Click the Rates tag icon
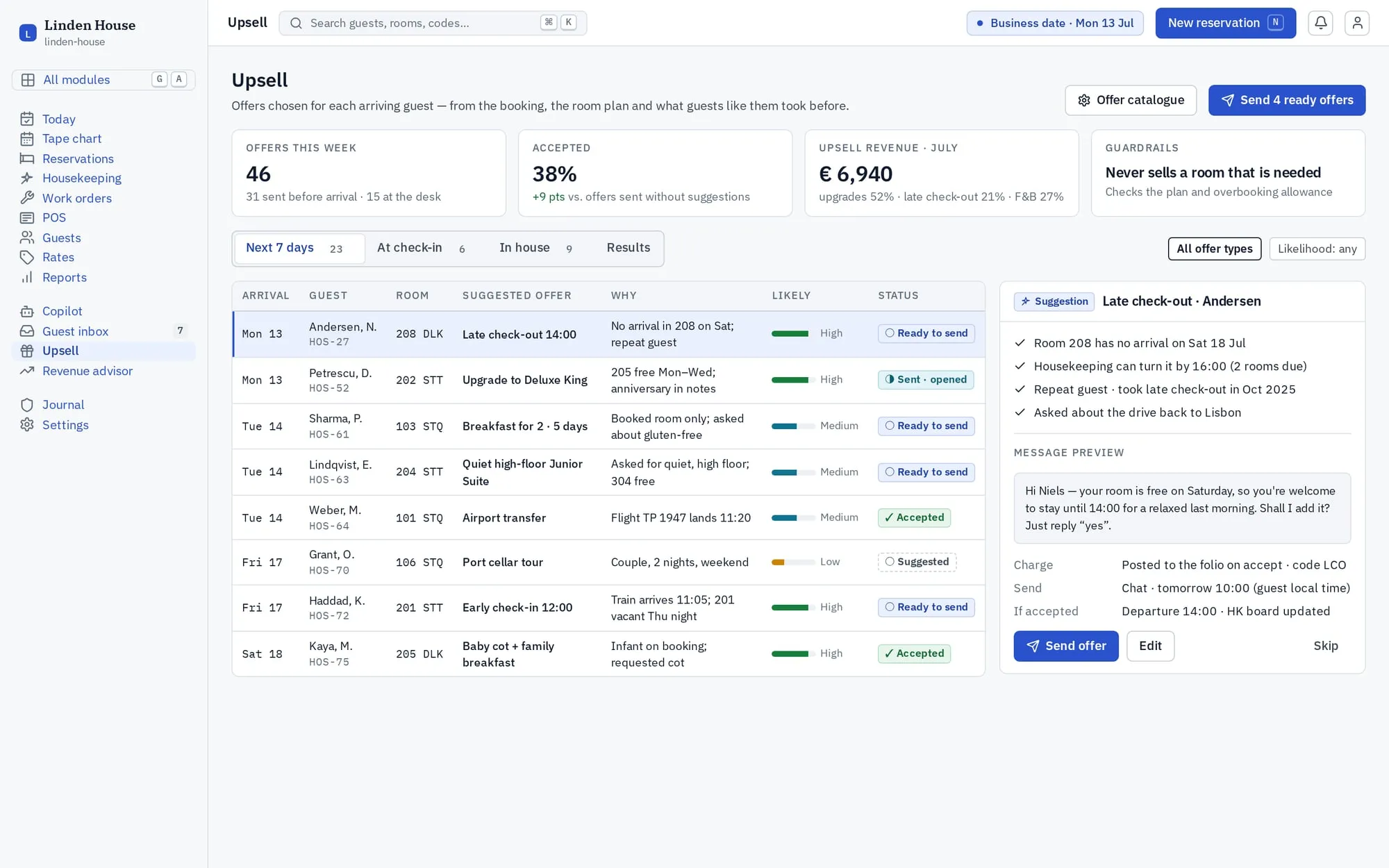 (27, 258)
